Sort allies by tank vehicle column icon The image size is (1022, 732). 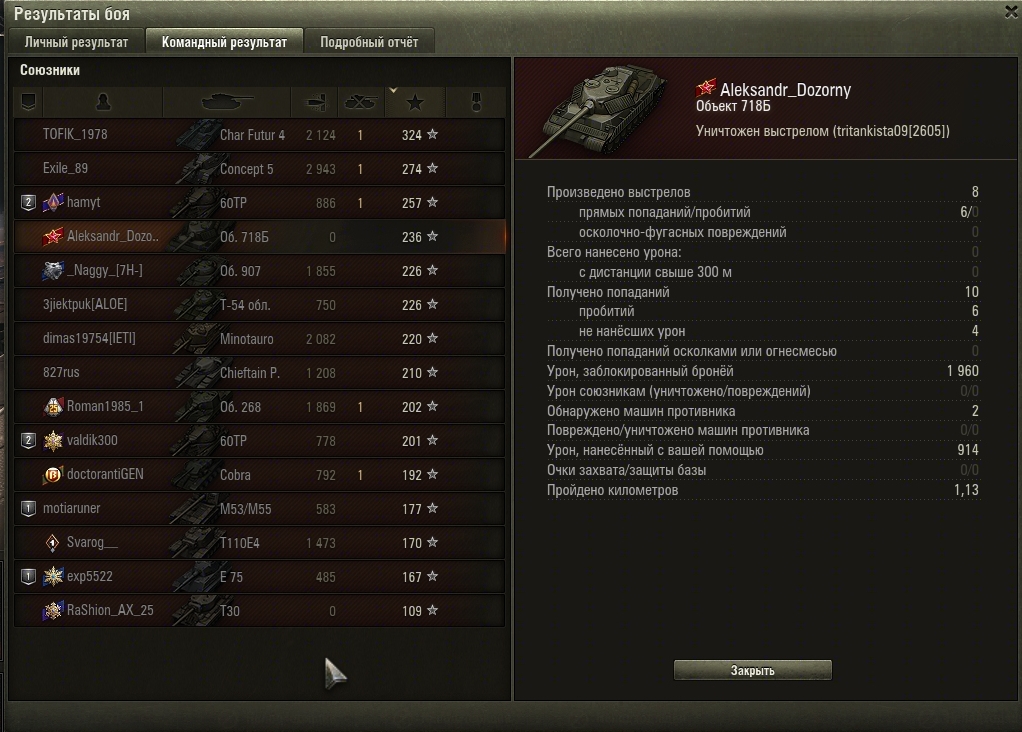(x=226, y=102)
